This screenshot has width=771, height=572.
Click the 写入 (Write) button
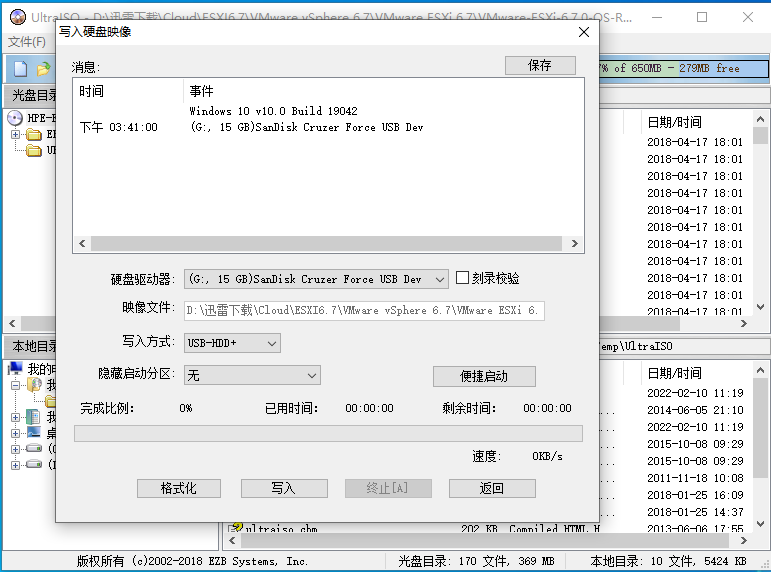tap(284, 488)
